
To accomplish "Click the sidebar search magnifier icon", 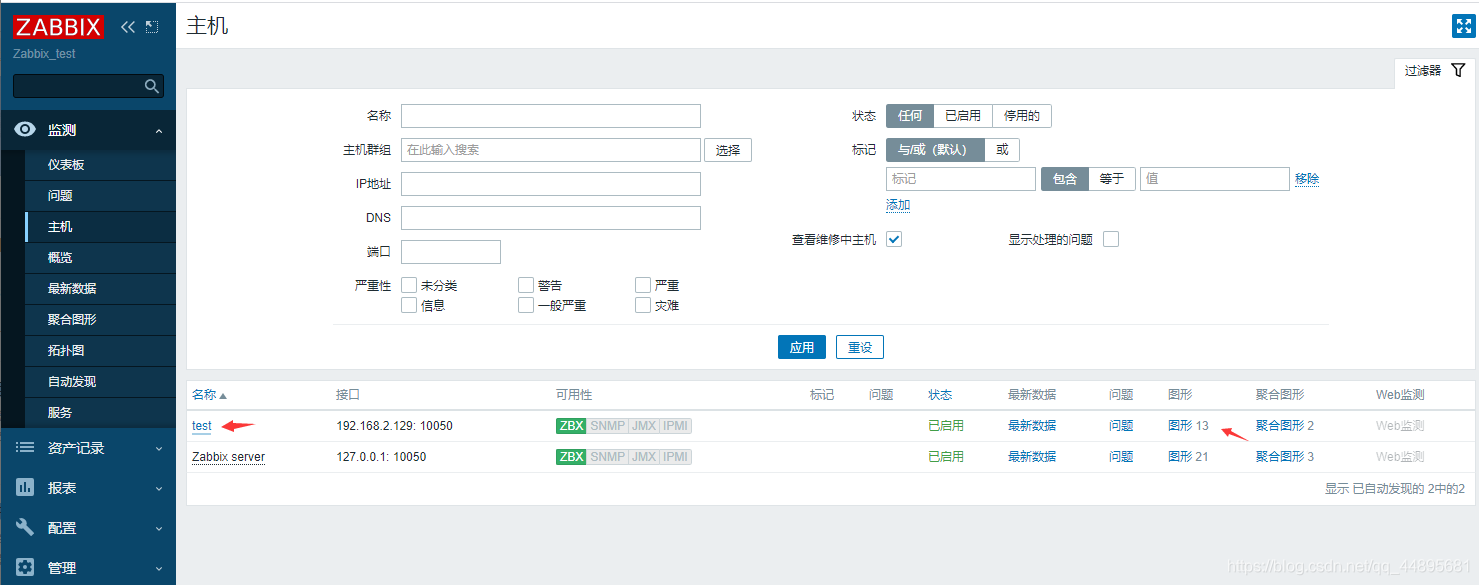I will [x=152, y=86].
